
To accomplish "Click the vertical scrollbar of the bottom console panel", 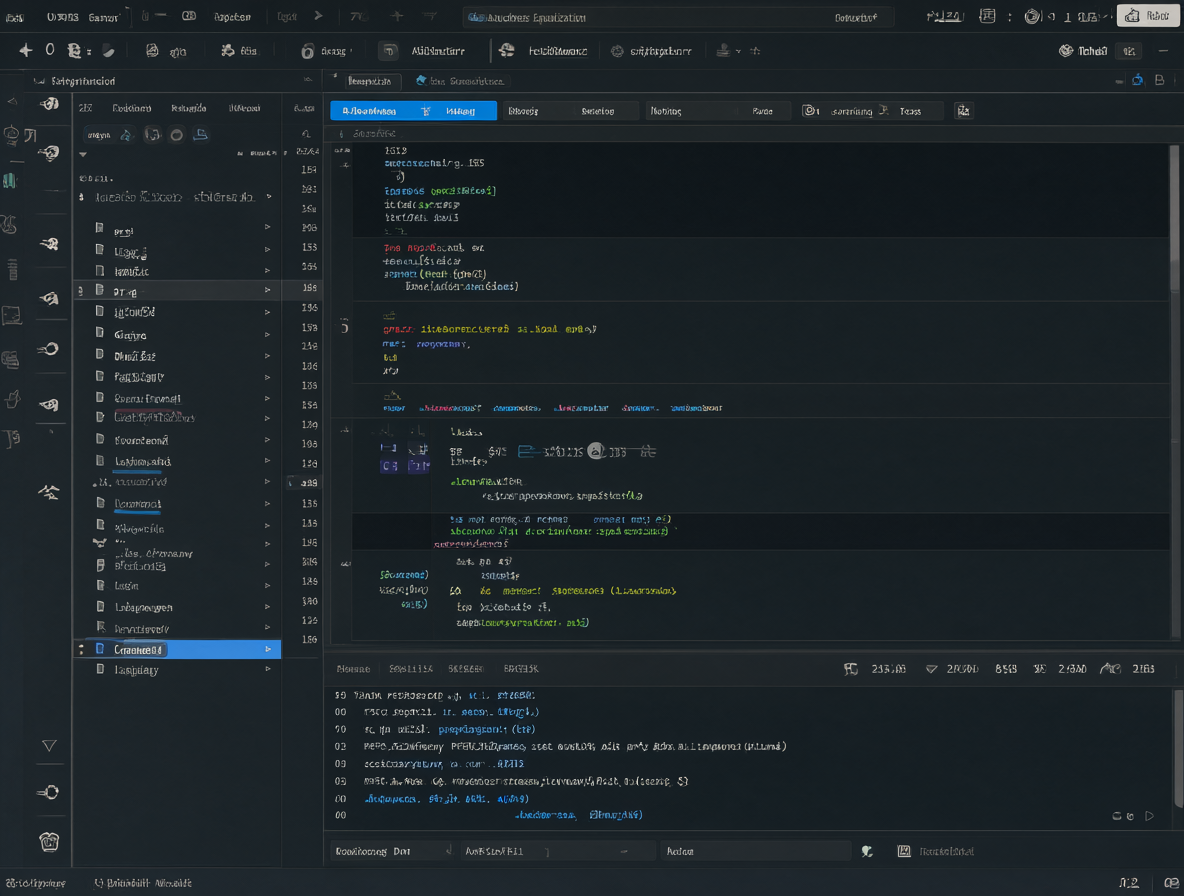I will (1178, 749).
